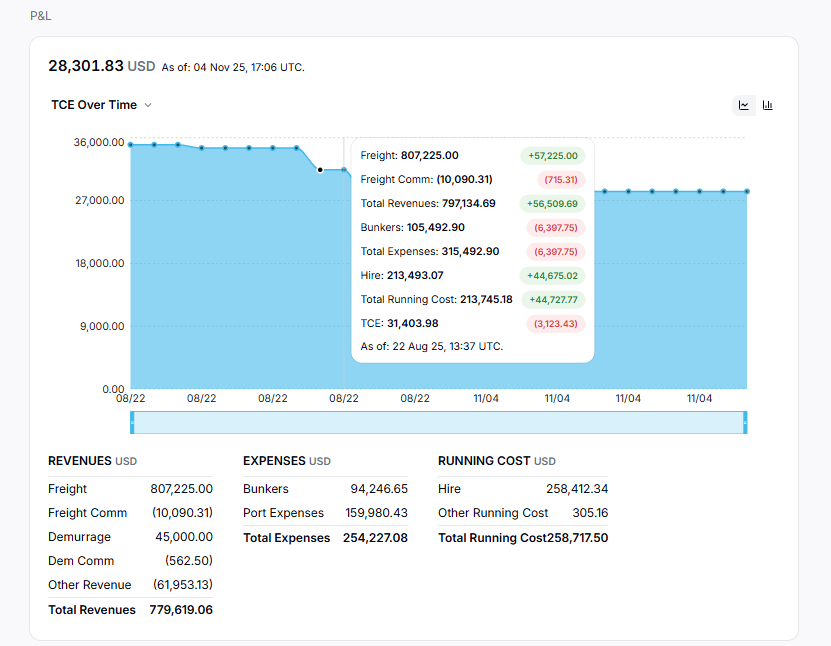Select Demurrage value 45,000.00
The width and height of the screenshot is (831, 646).
coord(184,537)
